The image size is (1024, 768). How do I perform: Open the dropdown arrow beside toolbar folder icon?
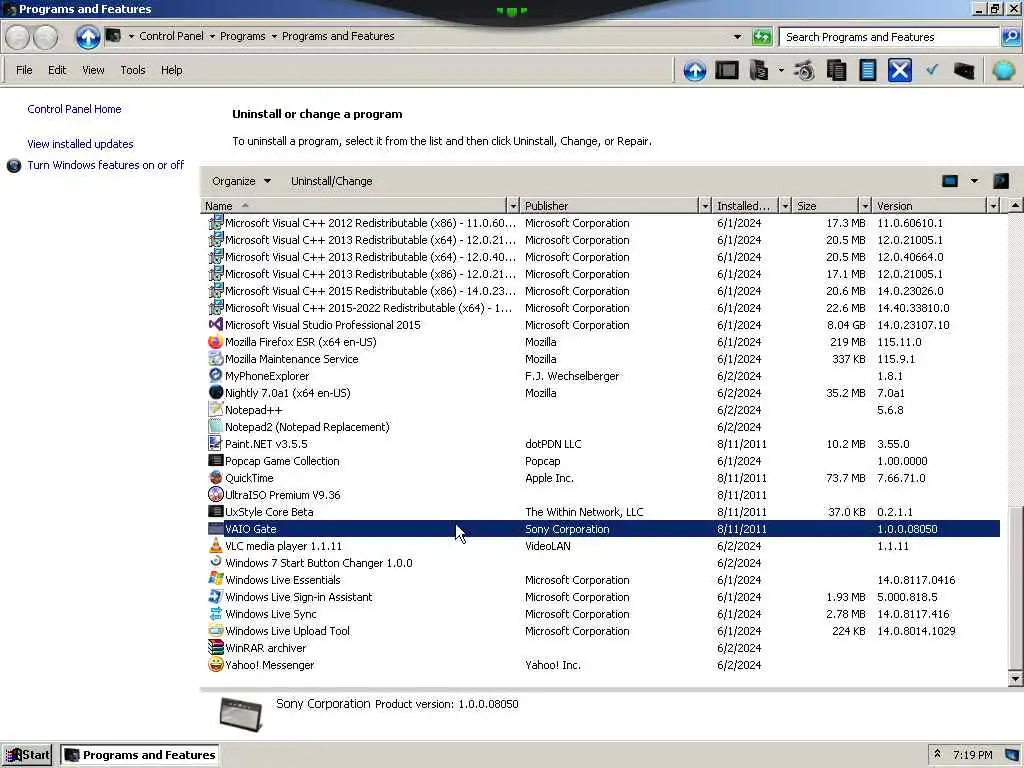[781, 70]
